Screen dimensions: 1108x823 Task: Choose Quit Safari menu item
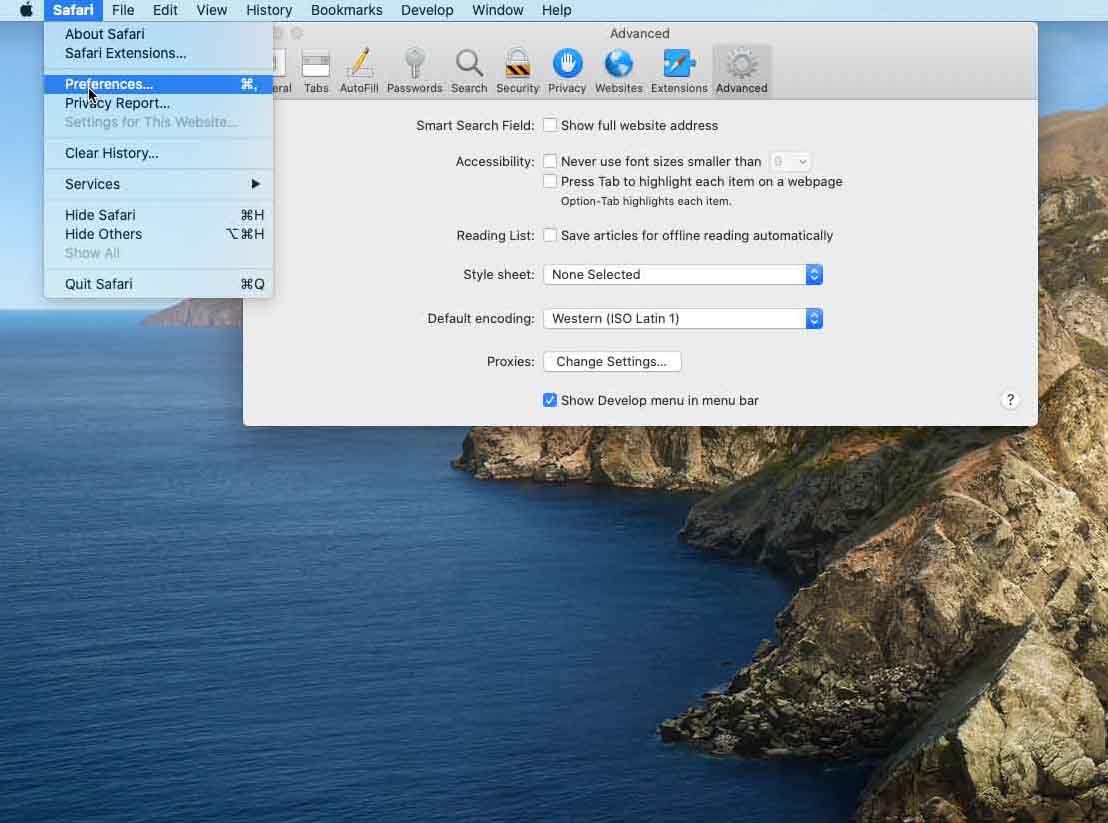tap(158, 284)
